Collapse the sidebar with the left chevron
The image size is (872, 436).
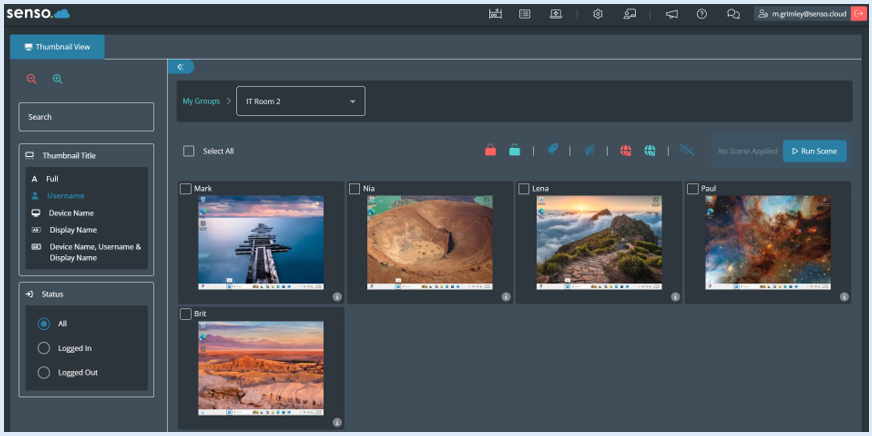(180, 67)
